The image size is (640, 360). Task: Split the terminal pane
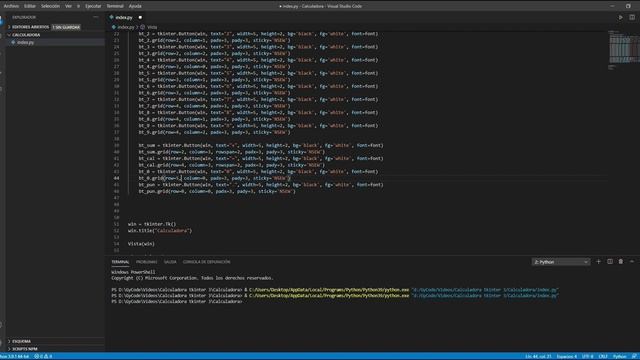point(610,262)
